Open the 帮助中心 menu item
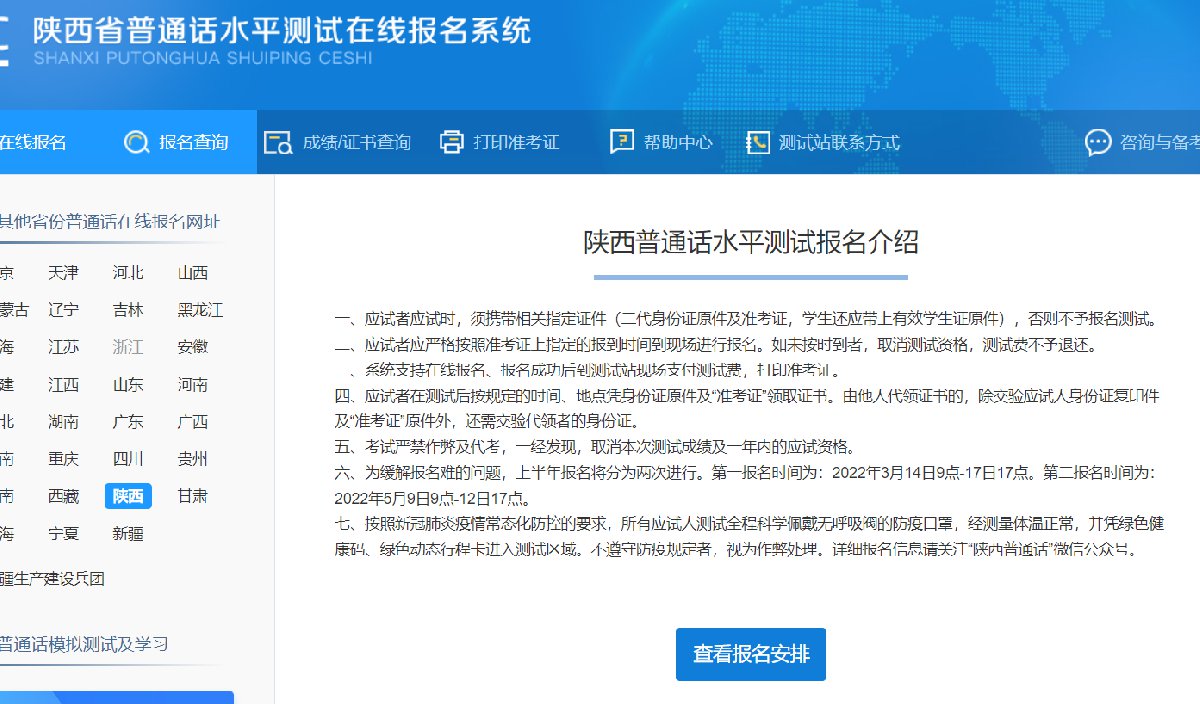Image resolution: width=1200 pixels, height=704 pixels. [678, 142]
